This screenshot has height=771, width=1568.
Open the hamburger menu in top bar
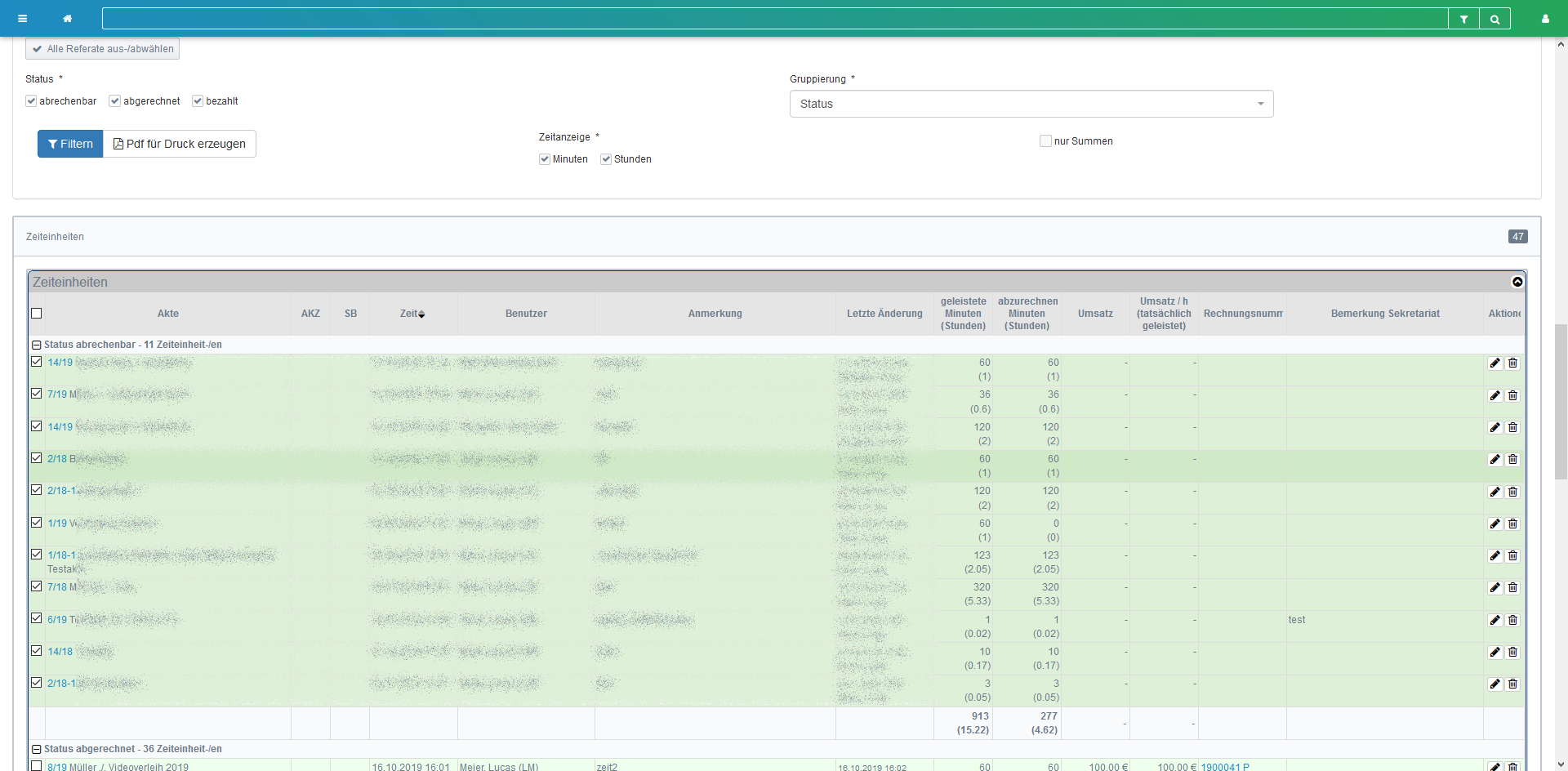pyautogui.click(x=23, y=19)
